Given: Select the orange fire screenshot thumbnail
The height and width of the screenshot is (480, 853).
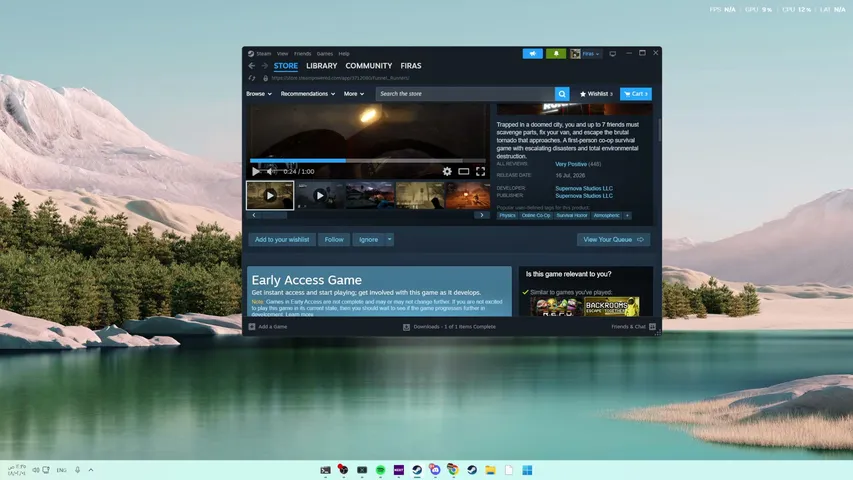Looking at the screenshot, I should point(468,195).
